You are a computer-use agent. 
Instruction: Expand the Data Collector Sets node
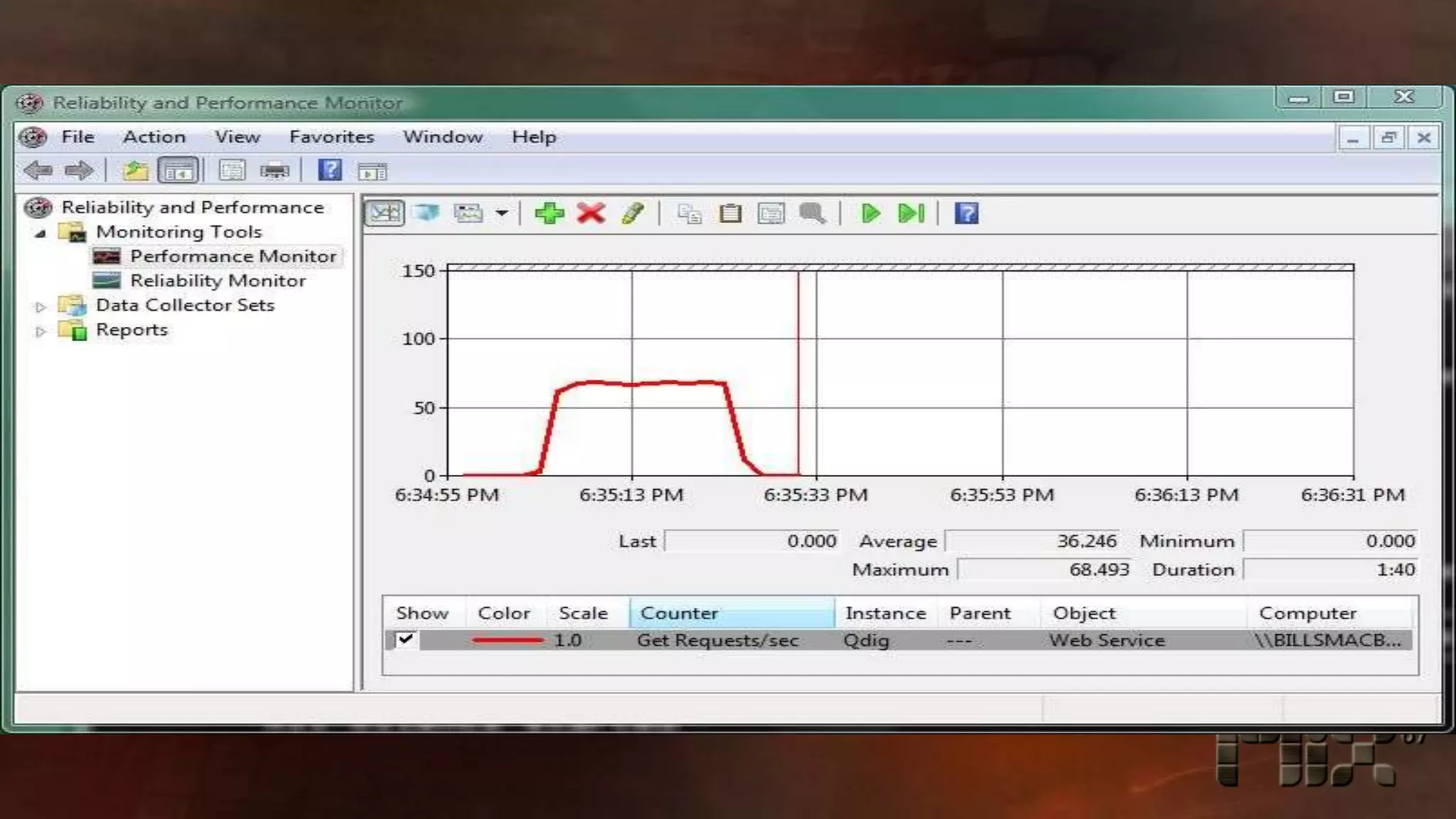point(41,306)
